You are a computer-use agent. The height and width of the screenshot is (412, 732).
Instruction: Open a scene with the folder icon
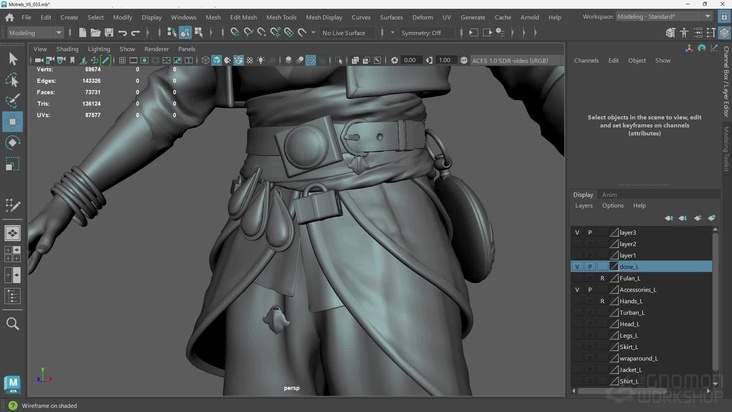(96, 33)
